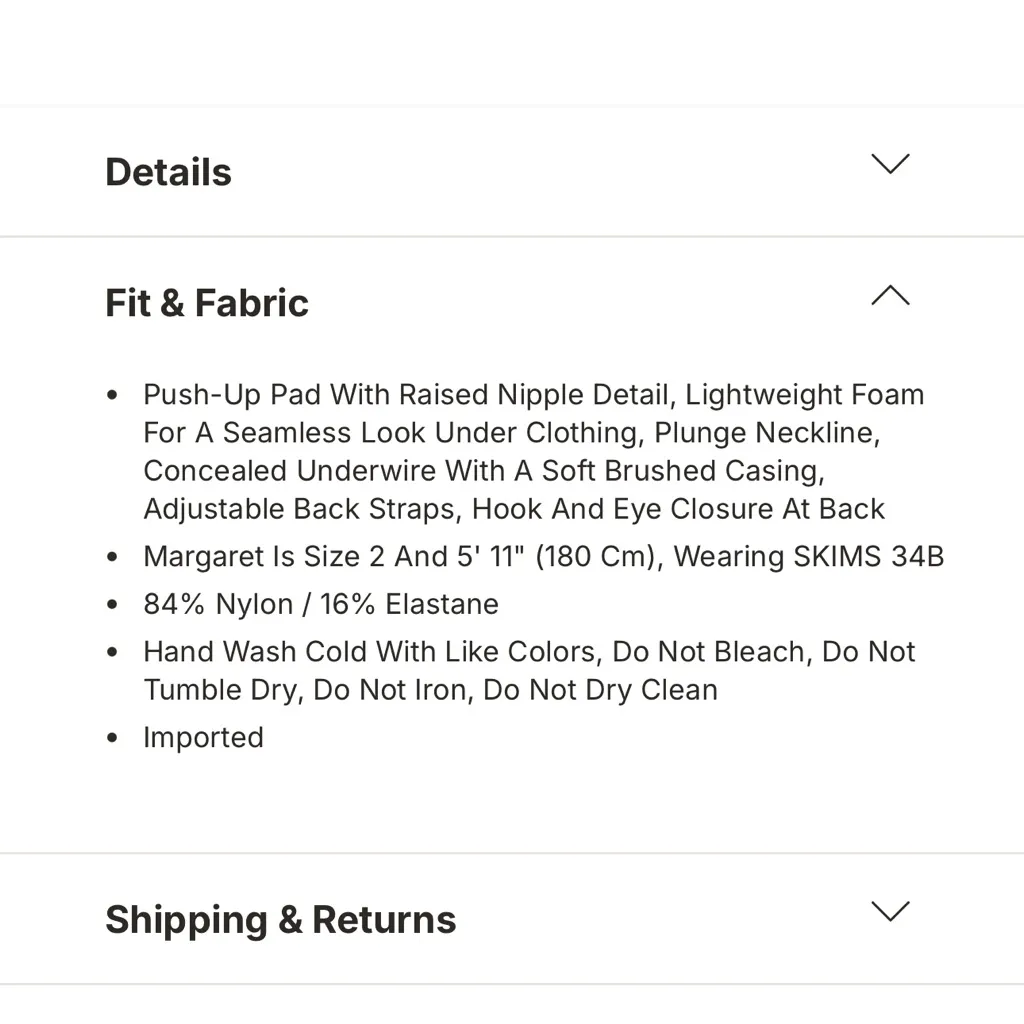Click the "84% Nylon / 16% Elastane" line
The image size is (1024, 1024).
(320, 605)
